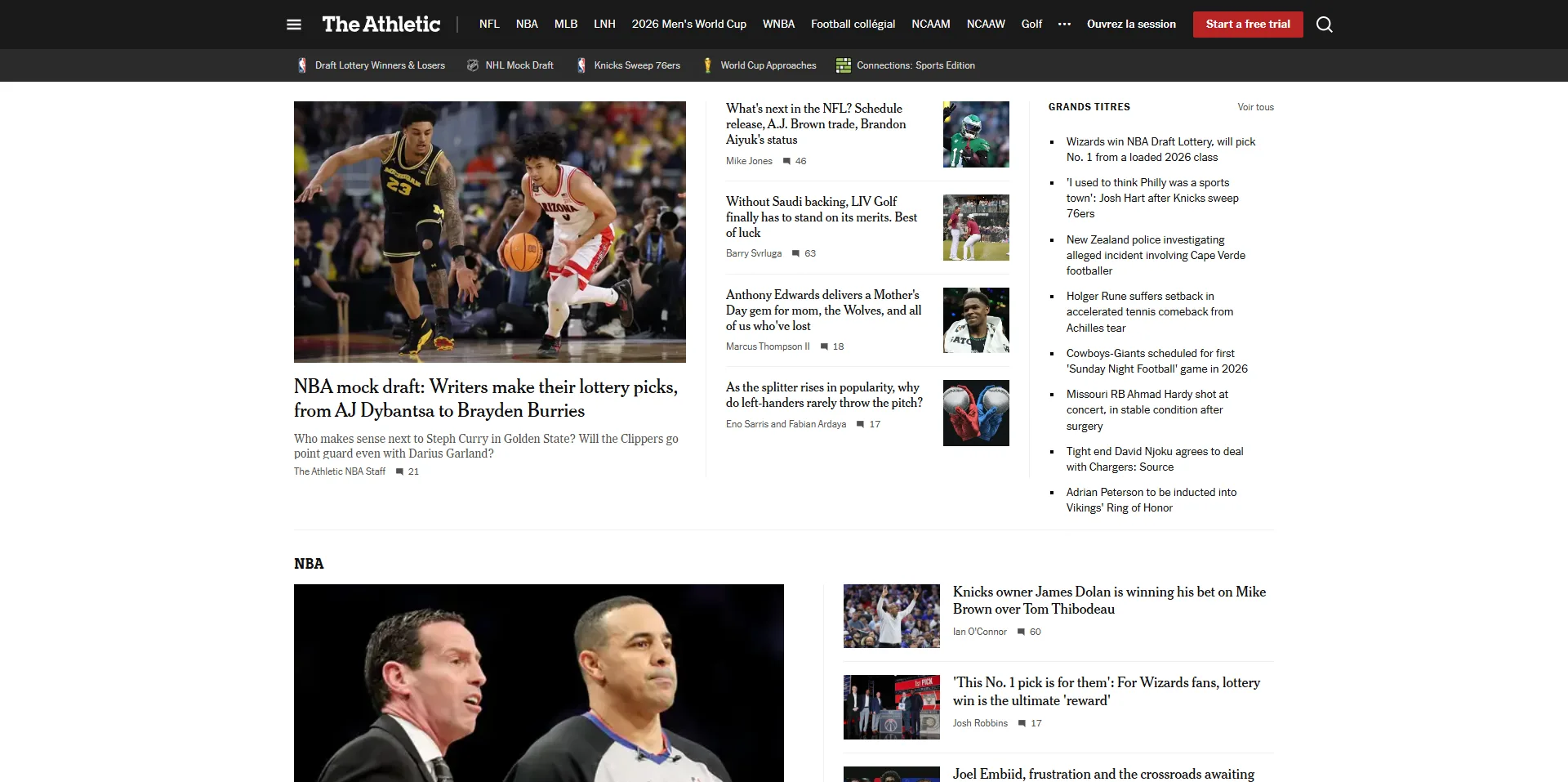The width and height of the screenshot is (1568, 782).
Task: Open Football collégial section
Action: [x=853, y=25]
